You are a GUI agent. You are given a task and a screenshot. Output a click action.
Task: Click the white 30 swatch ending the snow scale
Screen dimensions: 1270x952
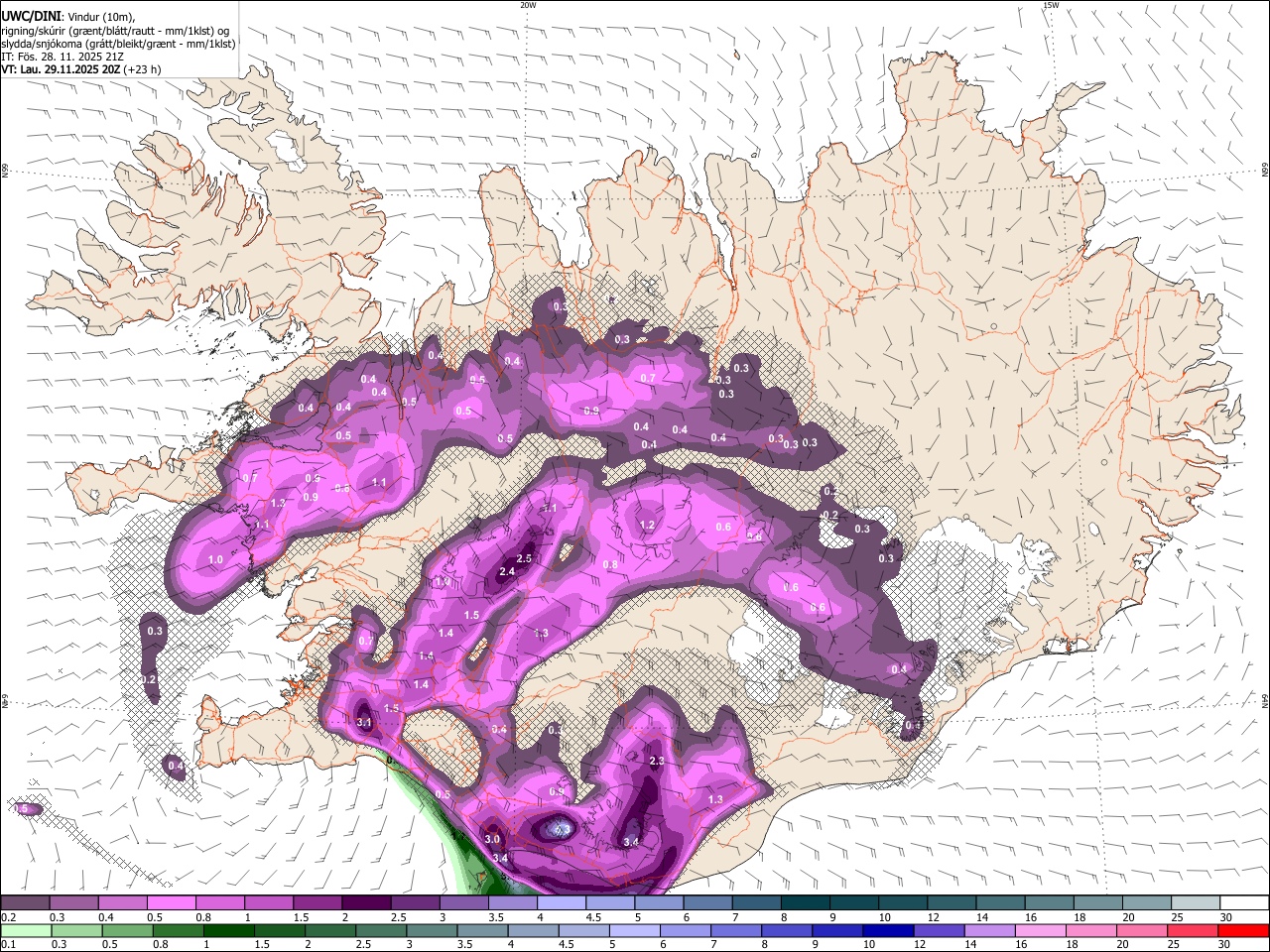[x=1244, y=902]
